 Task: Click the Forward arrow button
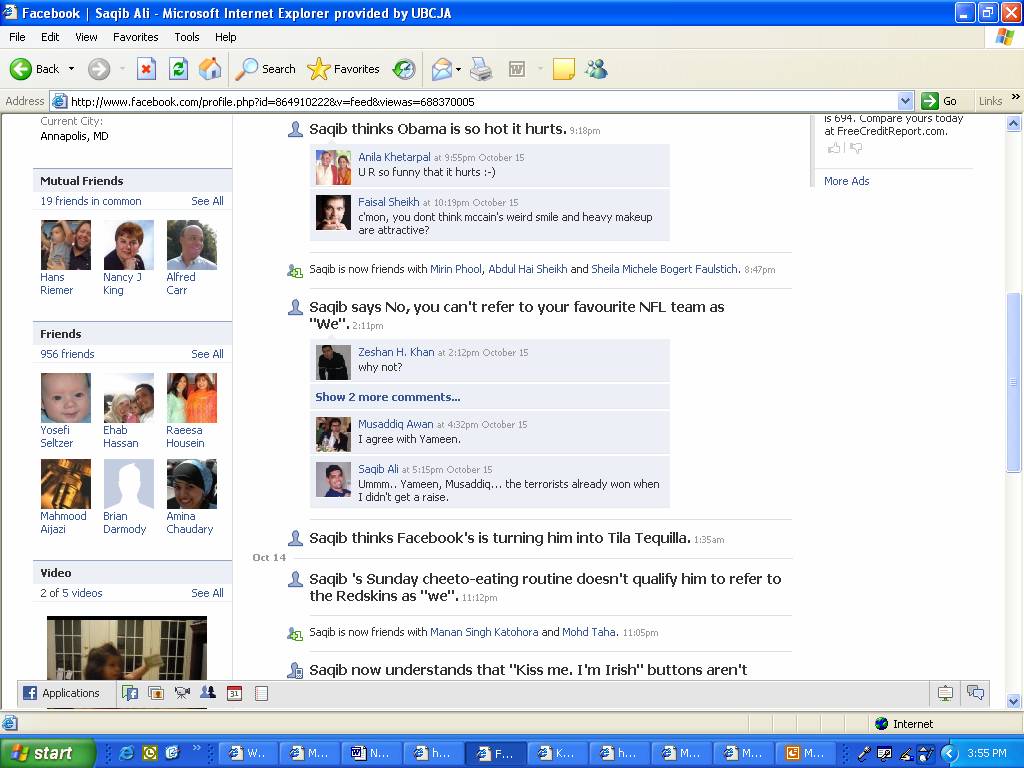point(99,69)
